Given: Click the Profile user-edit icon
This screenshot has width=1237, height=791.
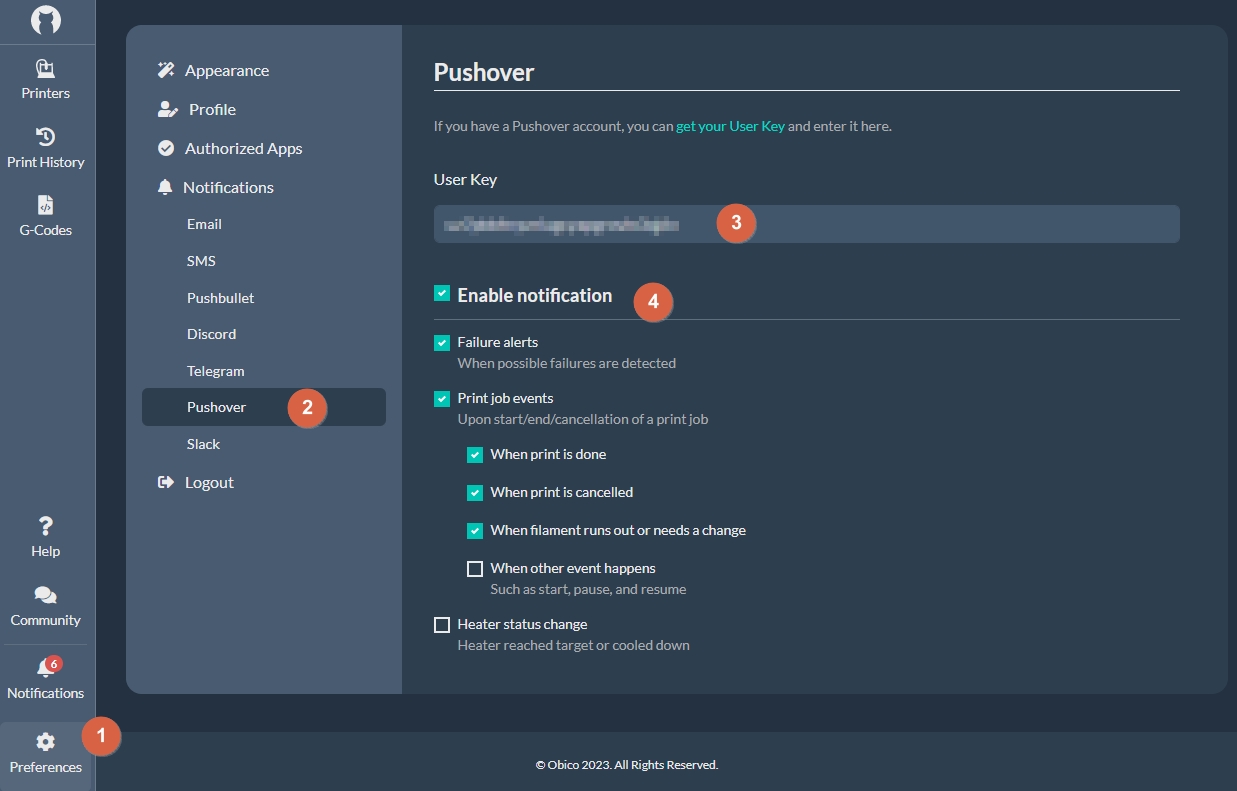Looking at the screenshot, I should (168, 109).
